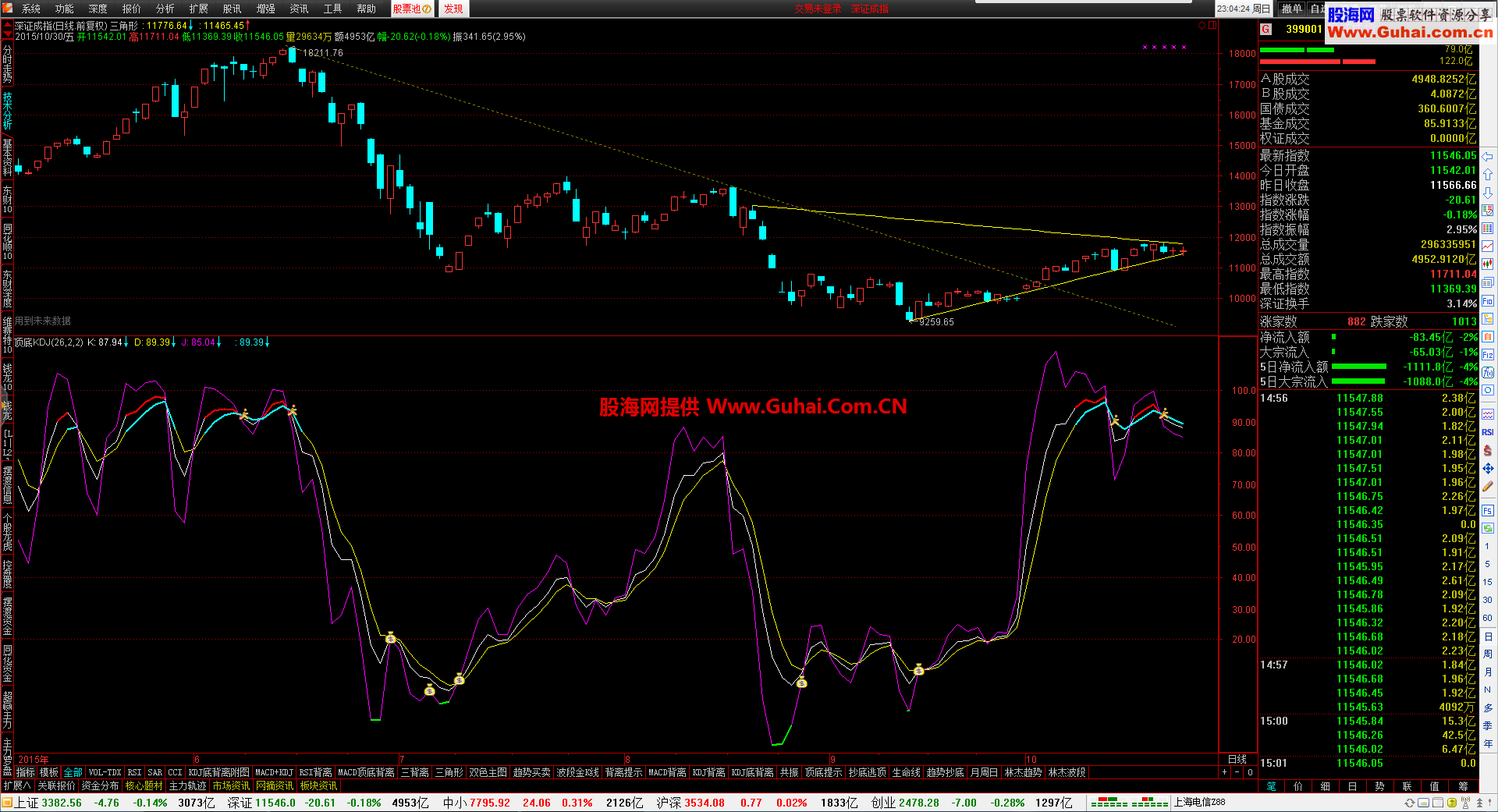Screen dimensions: 1498x812
Task: Click the panel restore icon above chart
Action: point(1213,26)
